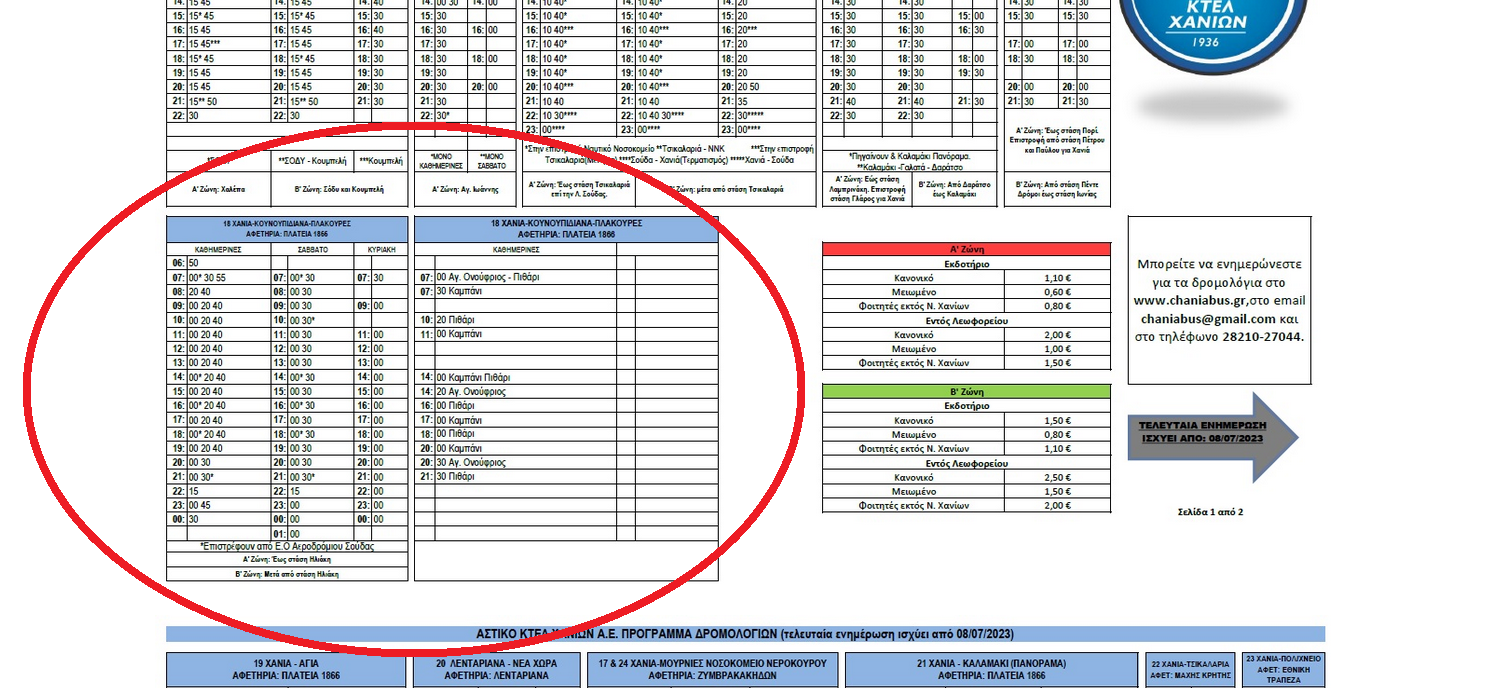The image size is (1507, 688).
Task: Click the '**ΜΟΝΟ ΣΑΒΒΑΤΟ' footnote cell
Action: click(491, 161)
